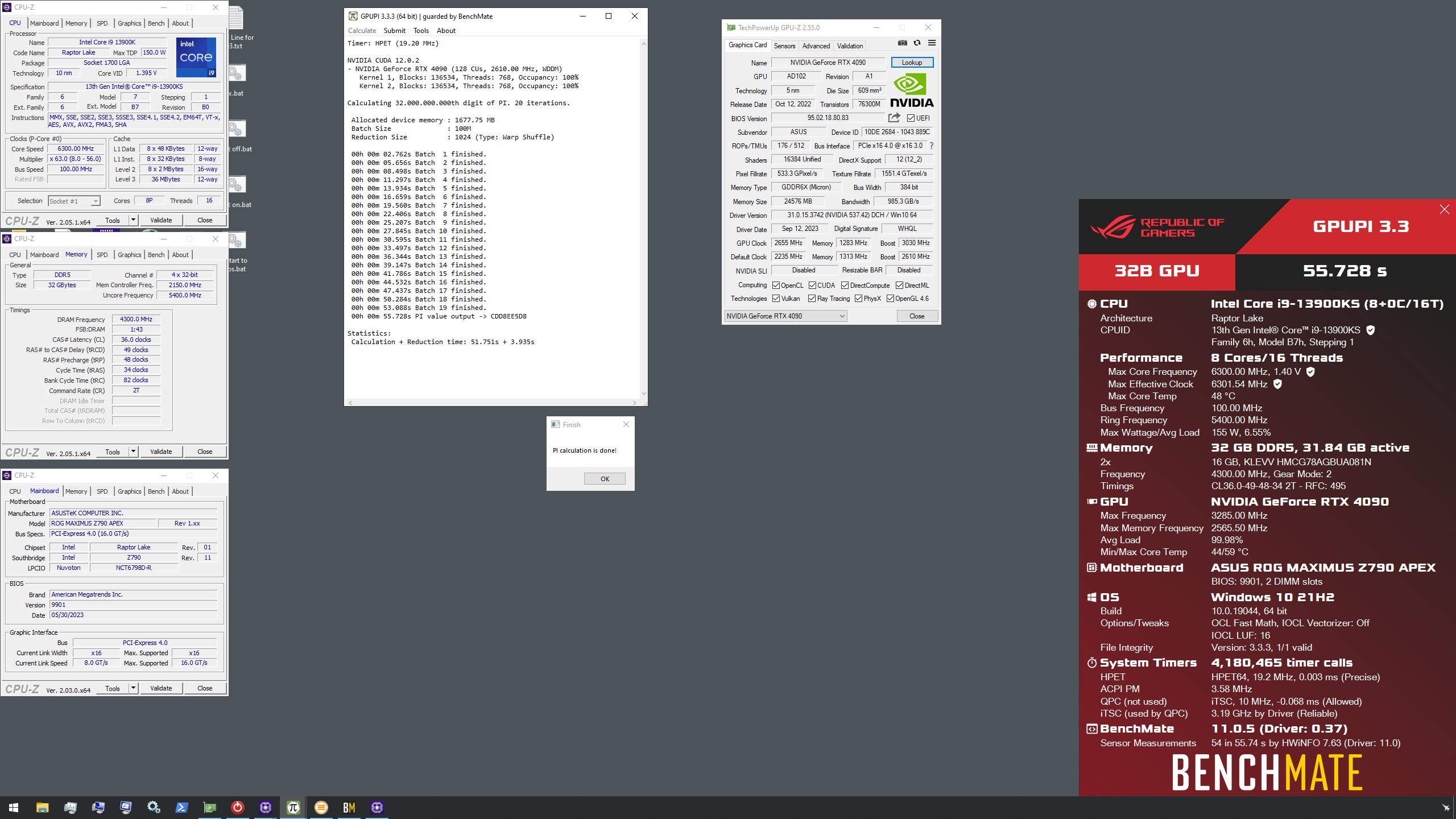This screenshot has width=1456, height=819.
Task: Take a GPU-Z screenshot with camera icon
Action: click(x=903, y=43)
